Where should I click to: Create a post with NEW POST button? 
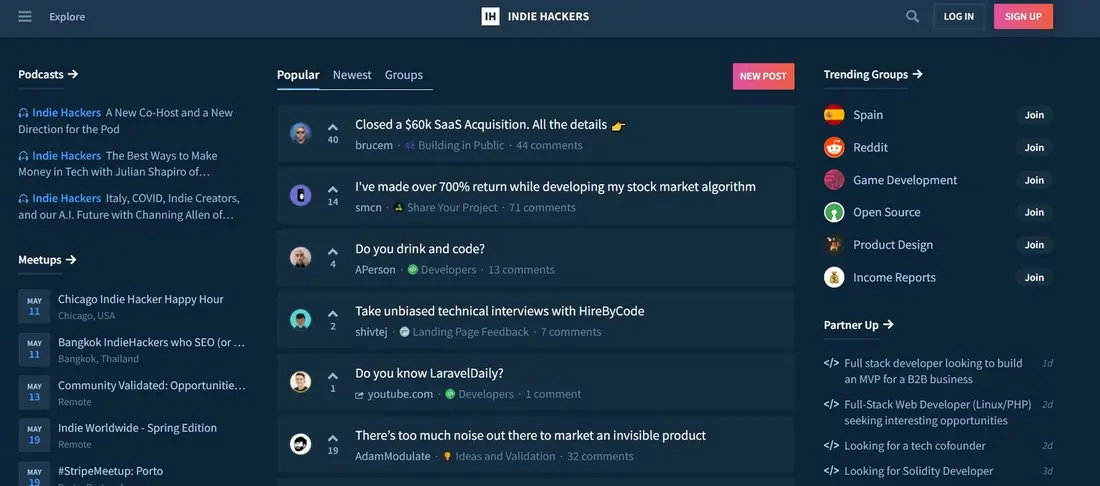[763, 76]
